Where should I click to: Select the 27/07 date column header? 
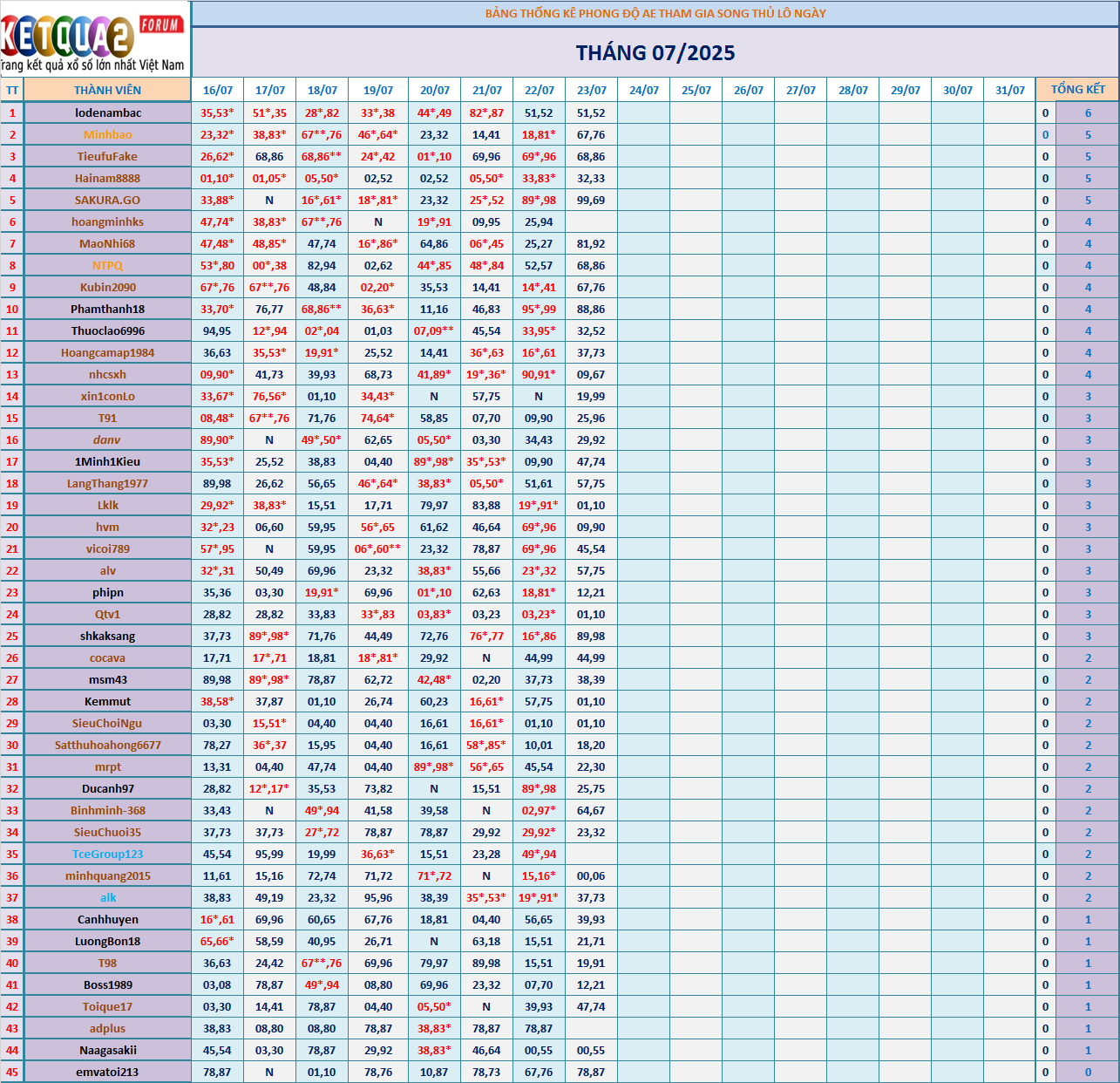800,90
